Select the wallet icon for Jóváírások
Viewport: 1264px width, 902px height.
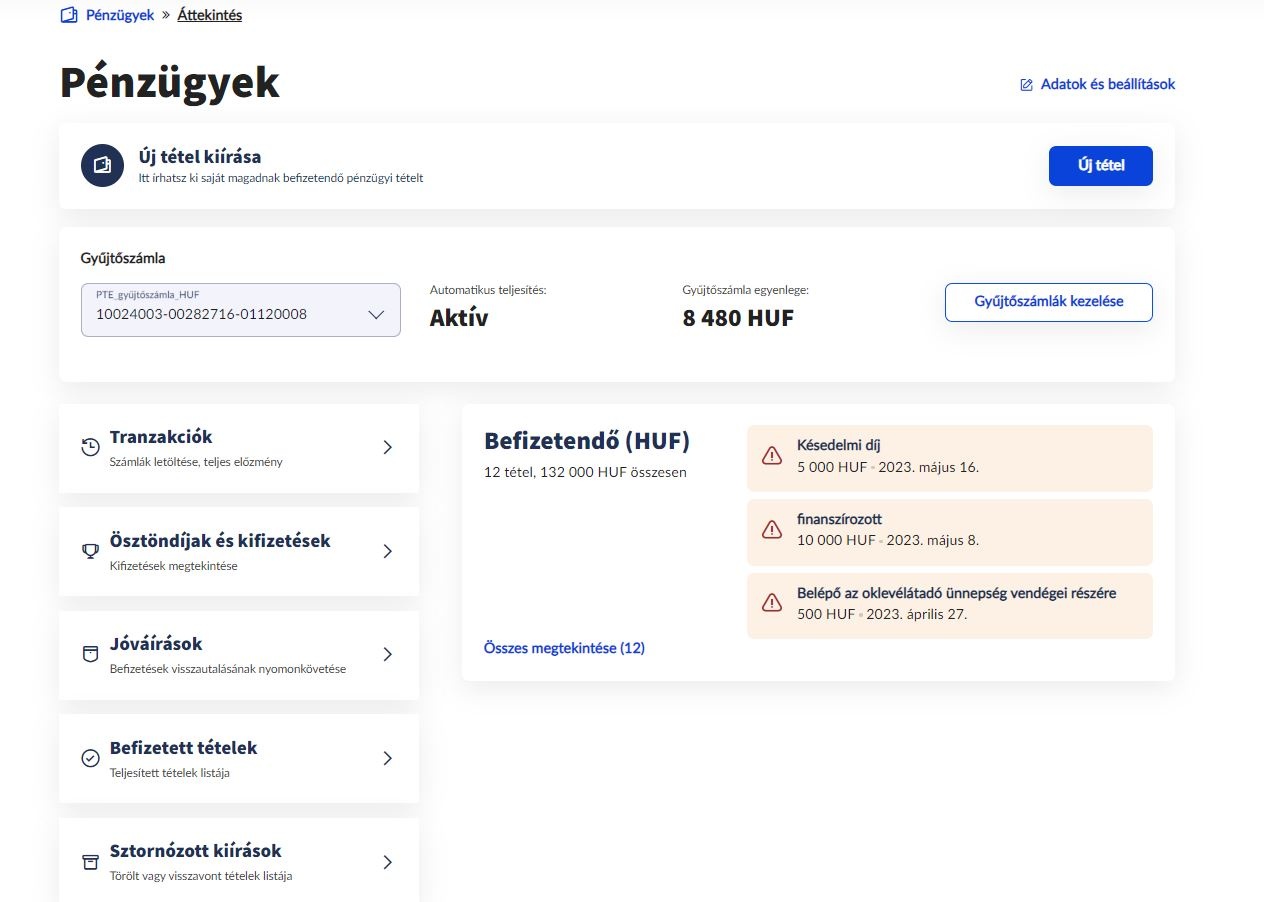coord(90,654)
